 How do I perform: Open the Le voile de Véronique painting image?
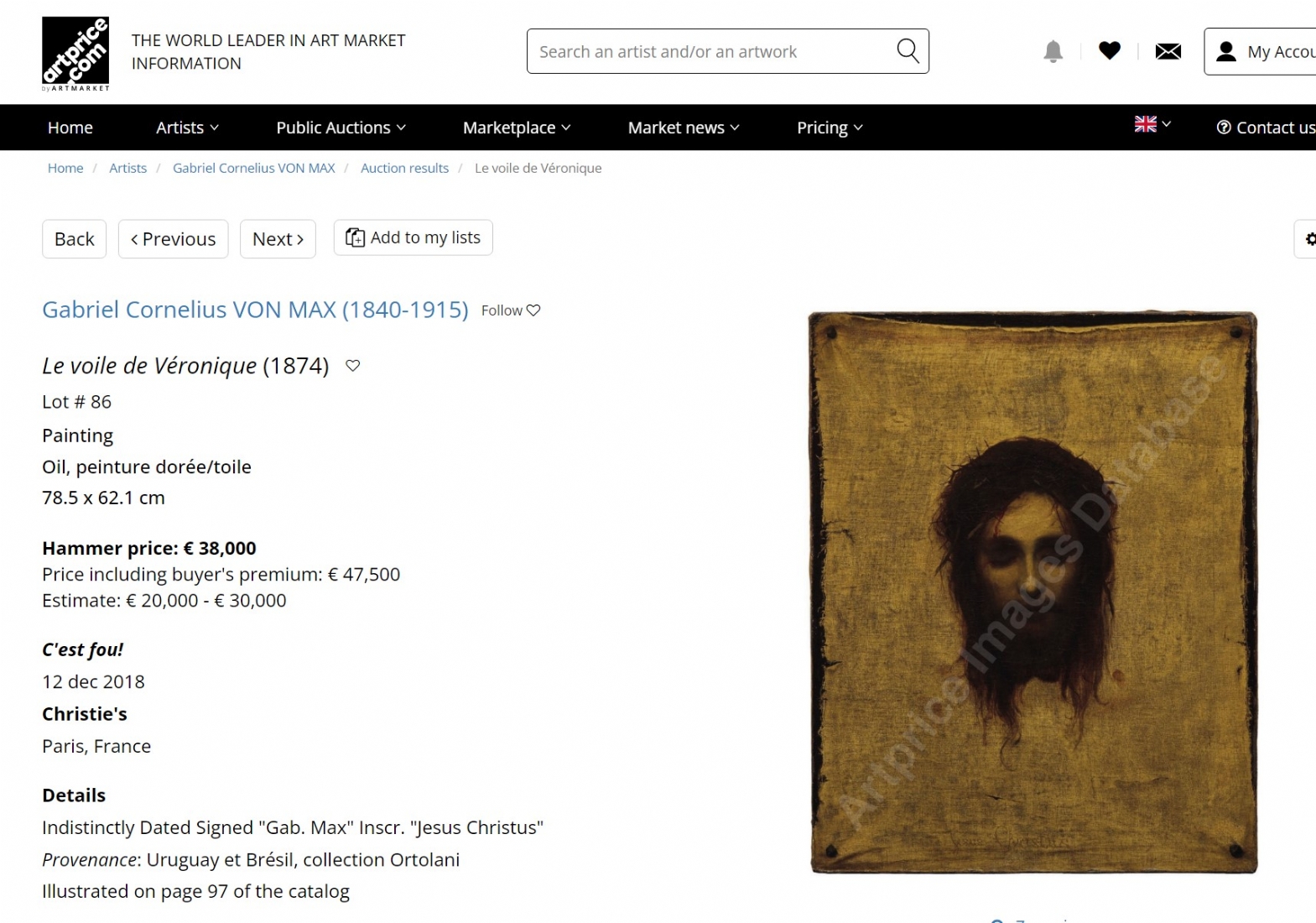click(x=1033, y=592)
